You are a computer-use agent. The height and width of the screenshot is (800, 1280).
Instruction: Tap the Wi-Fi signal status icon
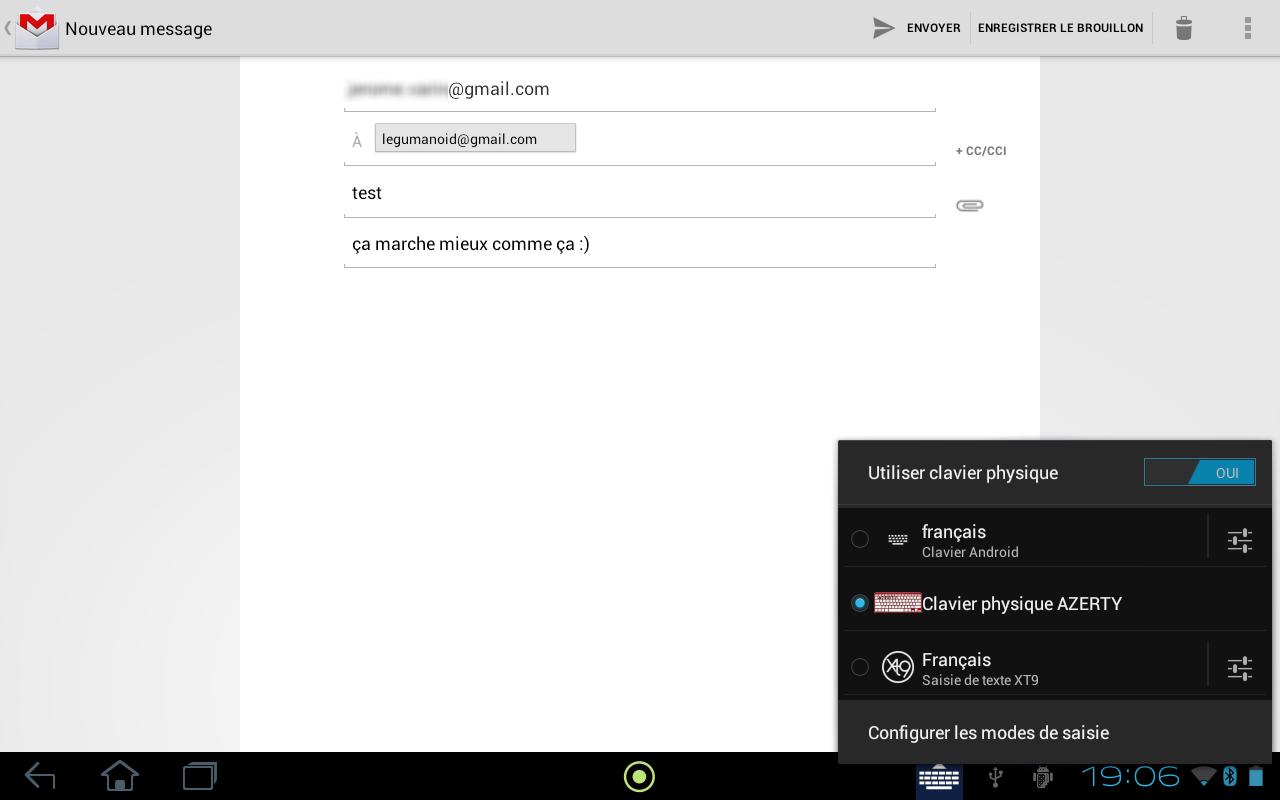pyautogui.click(x=1204, y=776)
